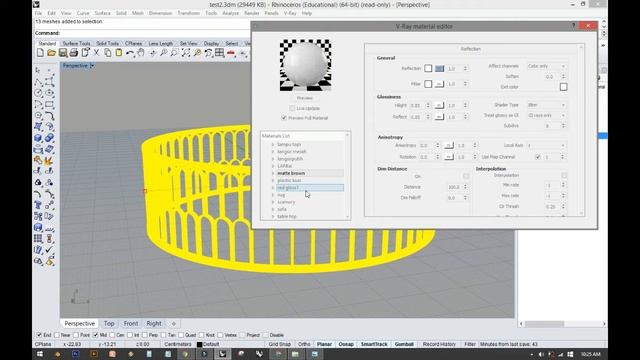
Task: Expand the table top material
Action: coord(273,216)
